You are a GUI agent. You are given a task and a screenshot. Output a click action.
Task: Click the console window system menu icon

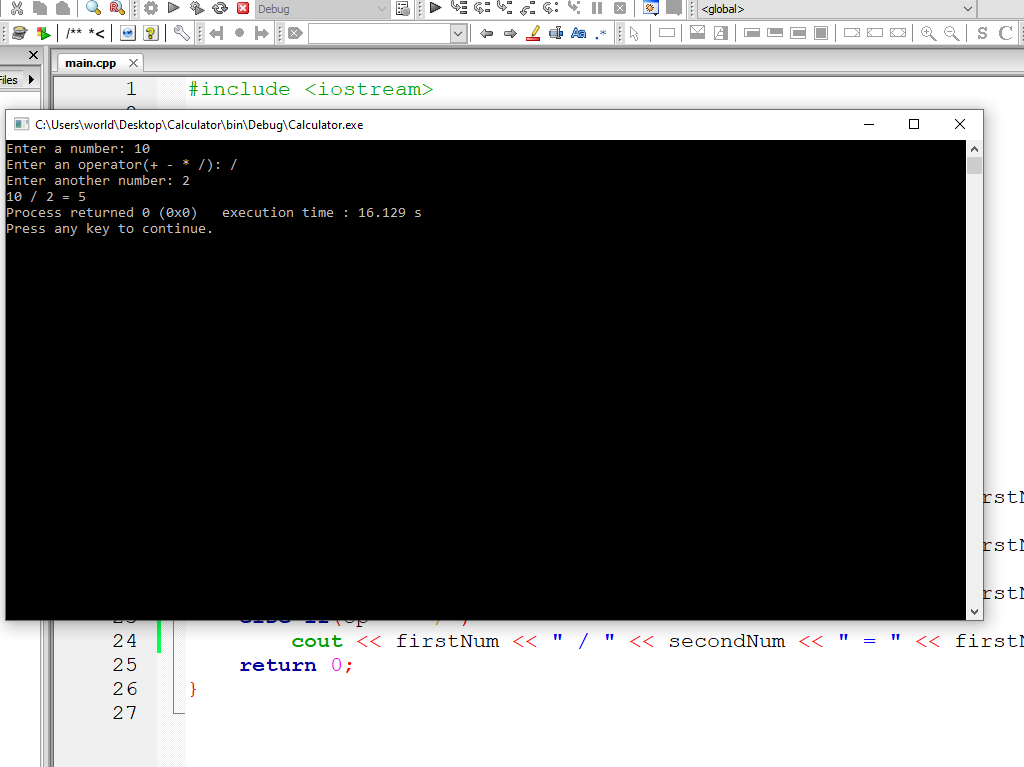(x=22, y=124)
